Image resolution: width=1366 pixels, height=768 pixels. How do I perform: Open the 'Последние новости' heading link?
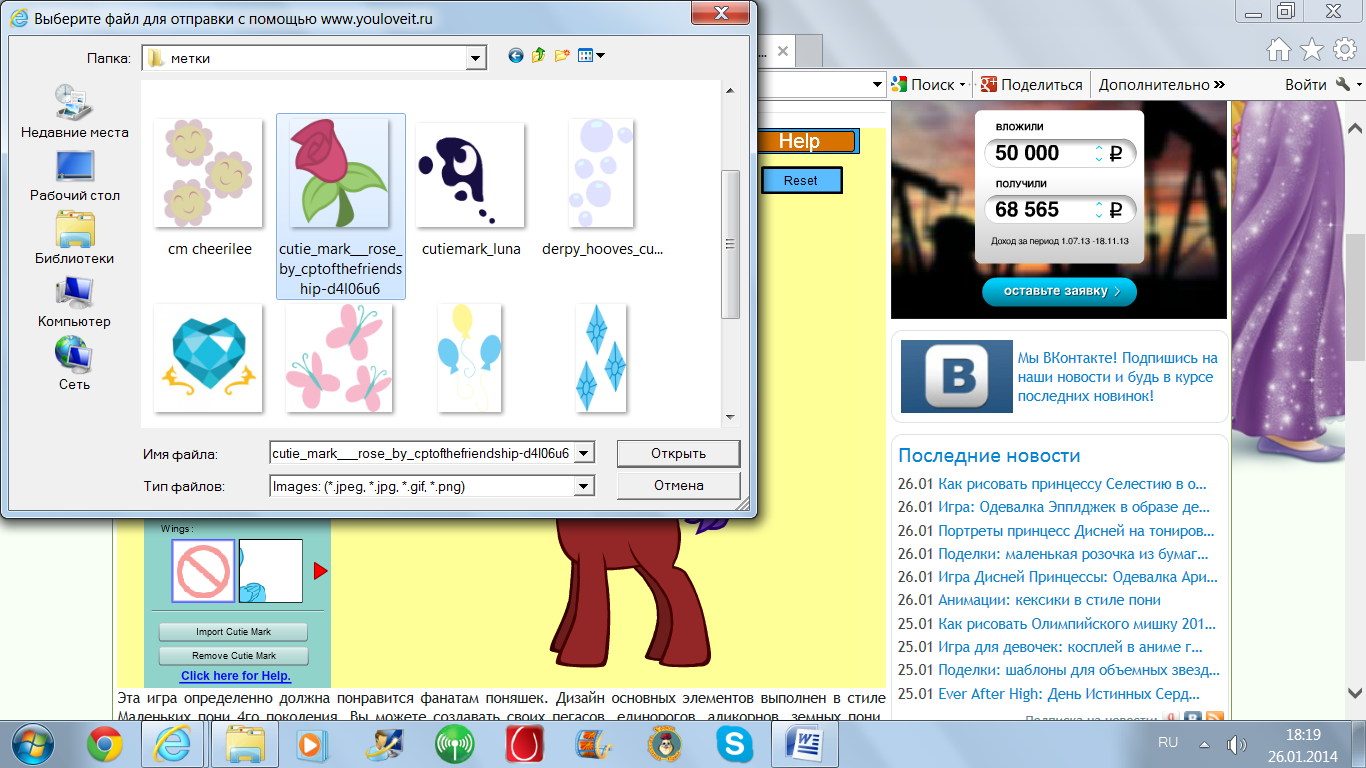click(989, 455)
